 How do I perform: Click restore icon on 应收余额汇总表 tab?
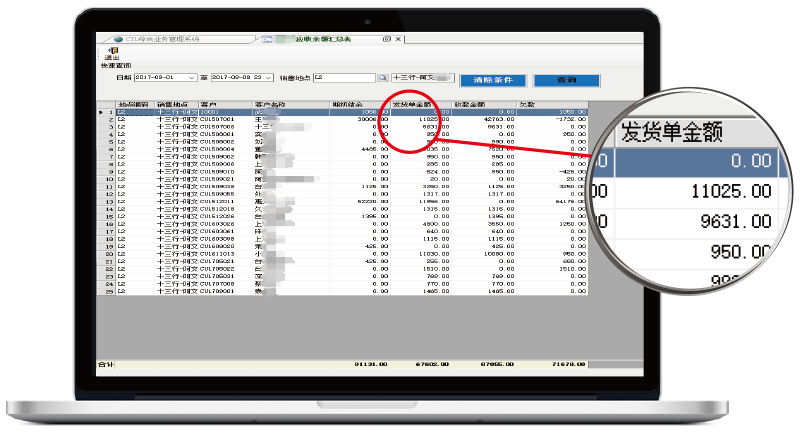tap(387, 39)
